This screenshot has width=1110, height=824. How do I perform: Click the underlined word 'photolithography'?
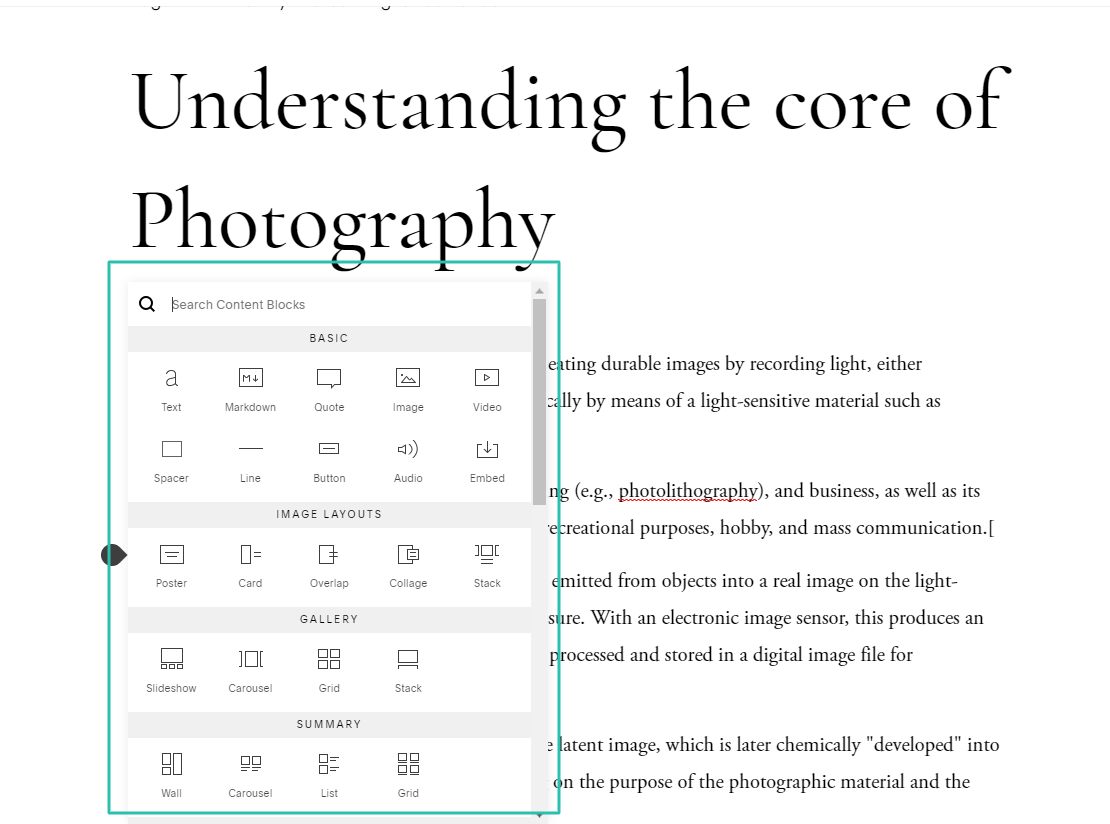688,491
